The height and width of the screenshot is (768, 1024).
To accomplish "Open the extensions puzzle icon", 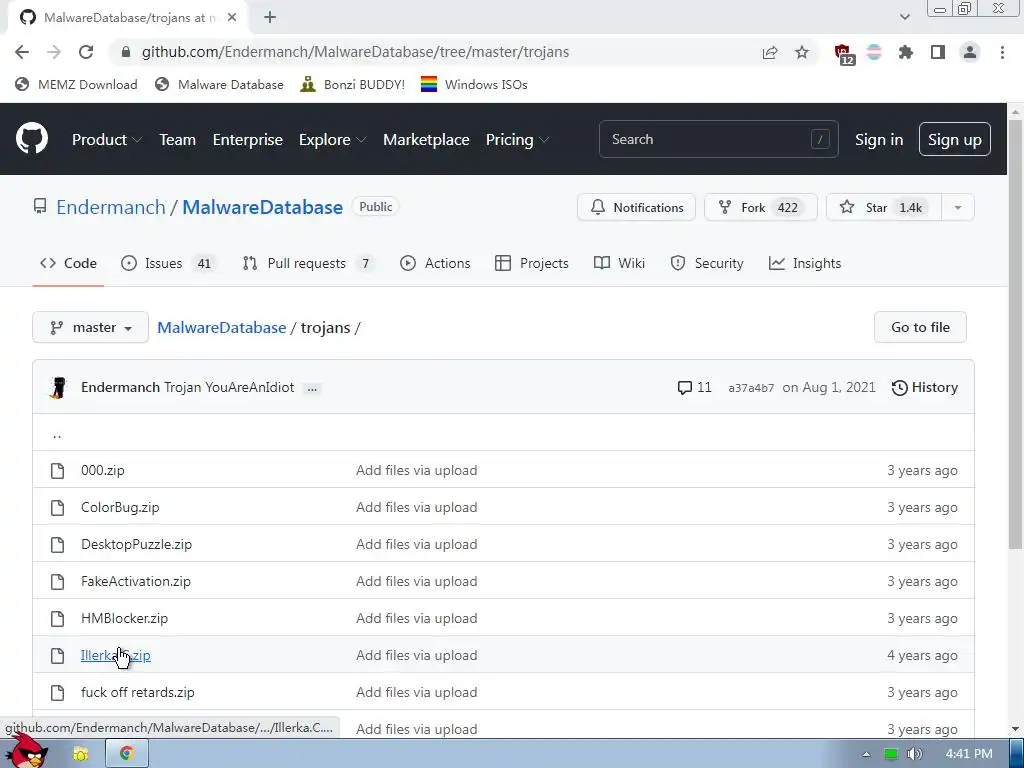I will [x=906, y=52].
